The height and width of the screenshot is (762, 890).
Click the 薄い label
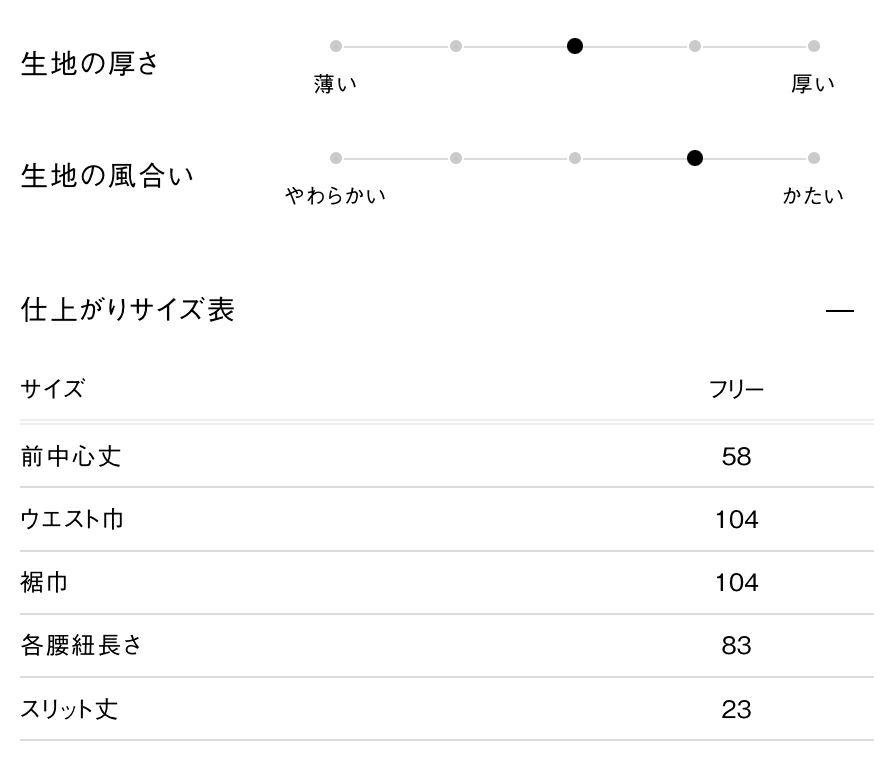tap(335, 85)
